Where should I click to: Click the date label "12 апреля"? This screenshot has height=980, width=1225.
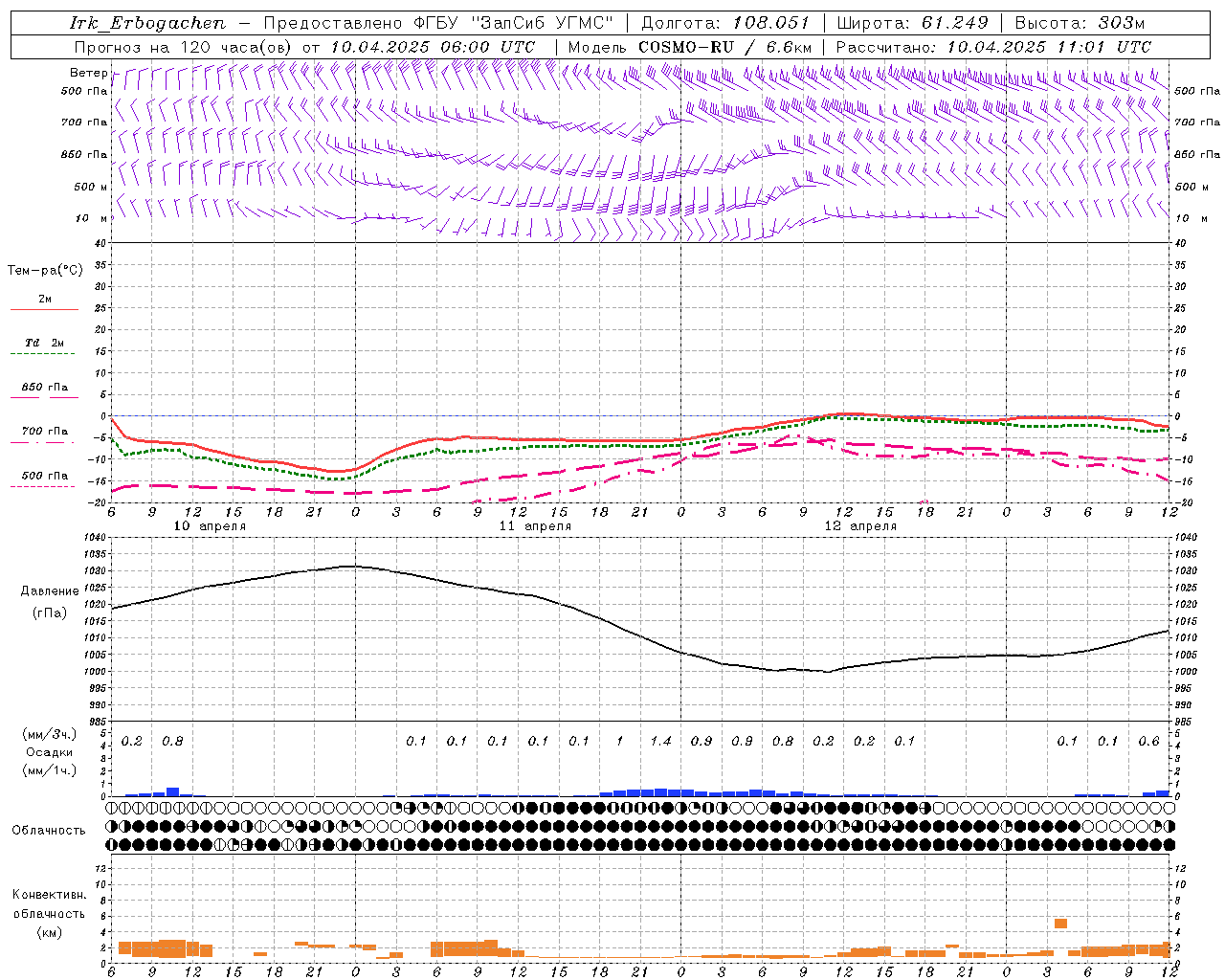click(860, 526)
